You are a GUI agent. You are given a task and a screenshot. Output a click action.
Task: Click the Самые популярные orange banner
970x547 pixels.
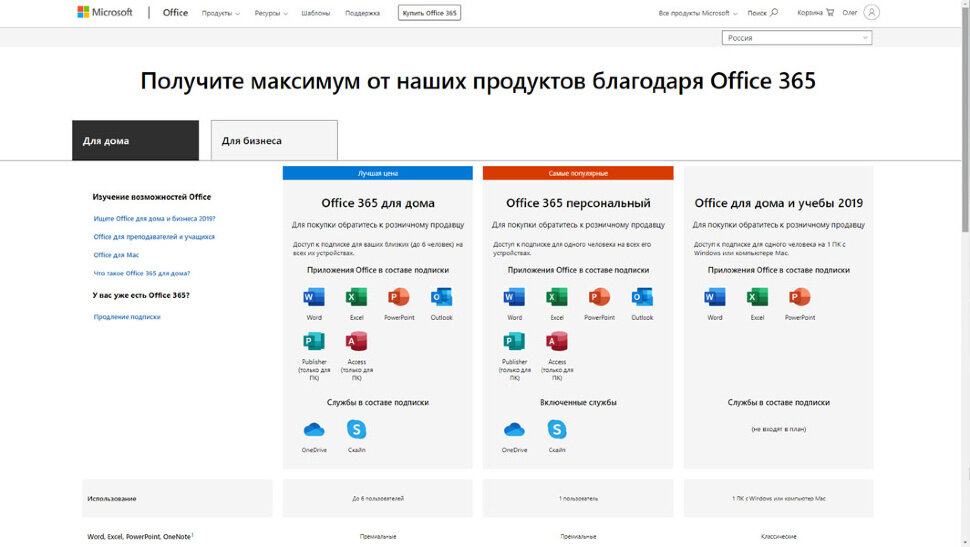578,173
